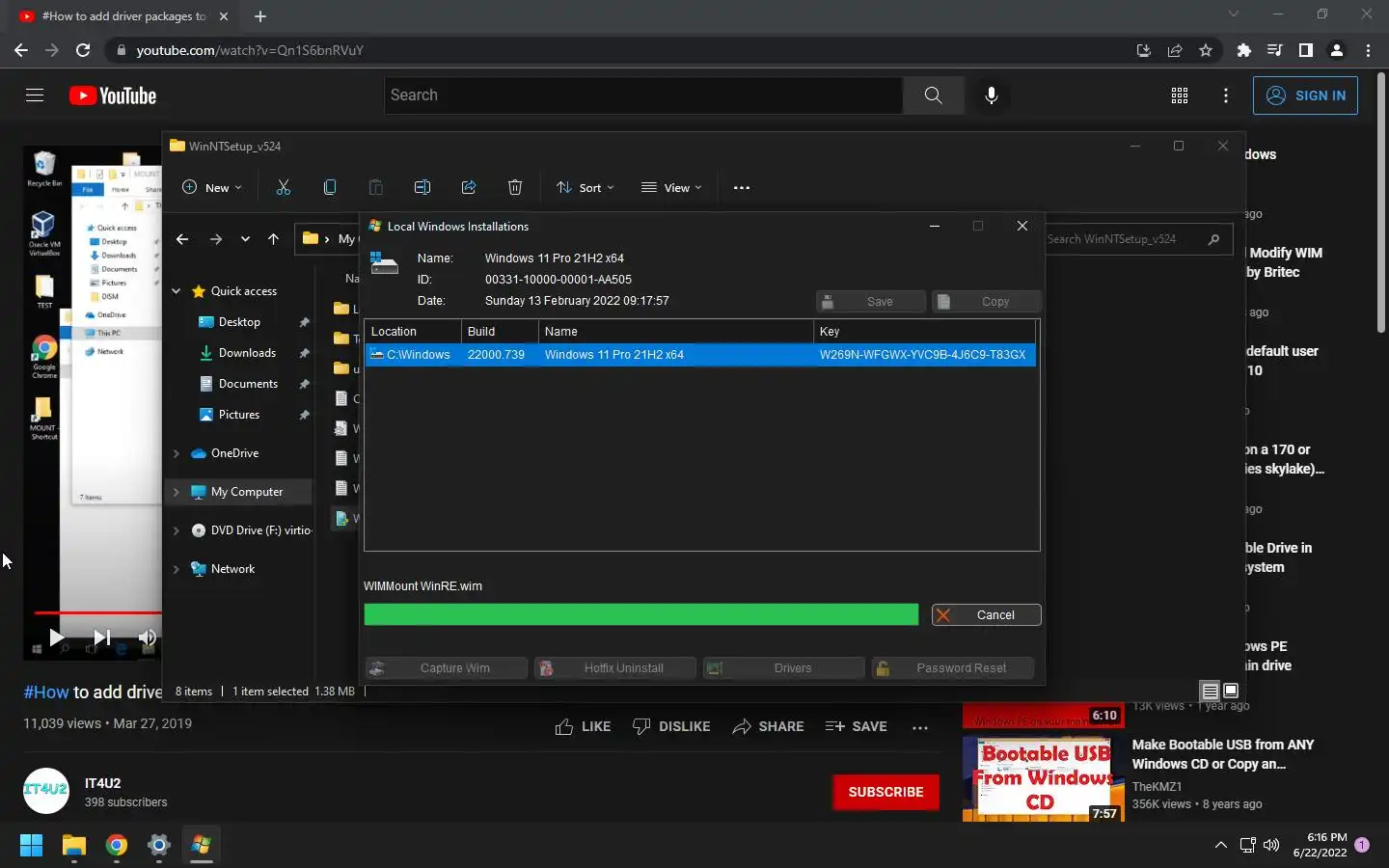This screenshot has width=1389, height=868.
Task: Select Pictures in navigation pane
Action: click(x=239, y=415)
